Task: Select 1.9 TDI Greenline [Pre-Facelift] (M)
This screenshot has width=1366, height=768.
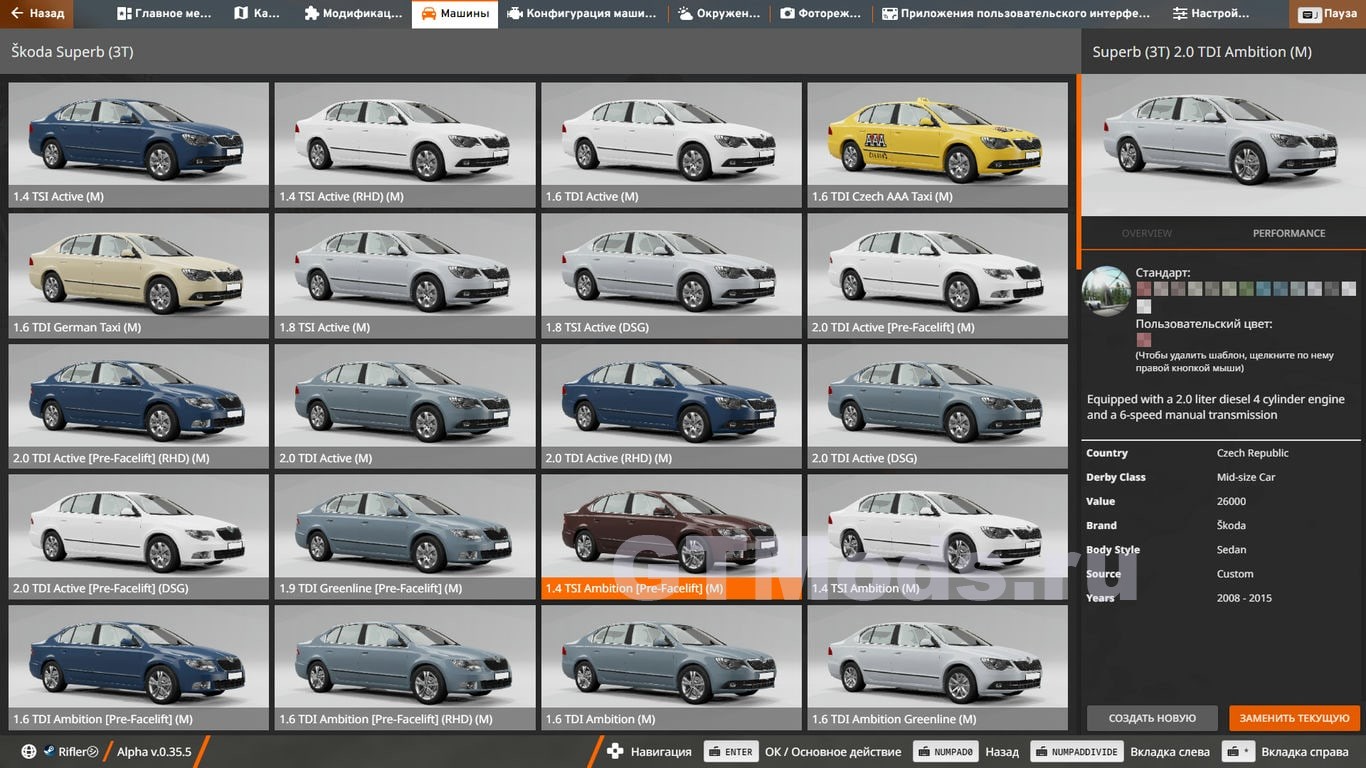Action: (405, 537)
